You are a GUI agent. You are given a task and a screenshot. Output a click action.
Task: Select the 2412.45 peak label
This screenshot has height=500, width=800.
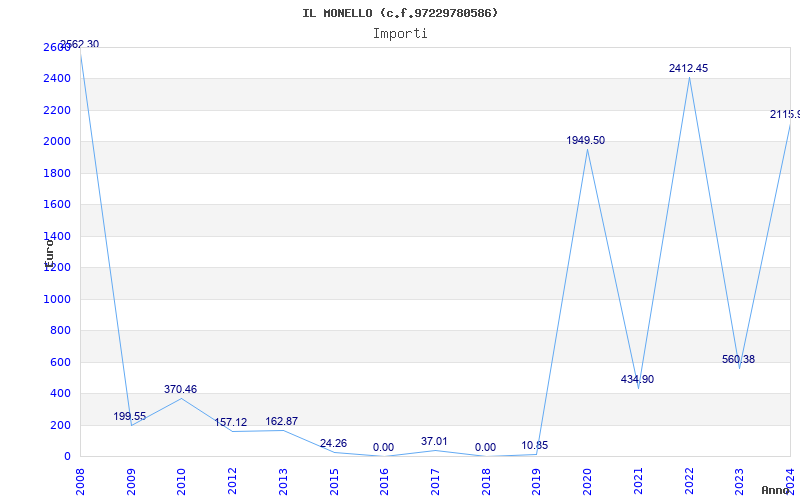[689, 68]
